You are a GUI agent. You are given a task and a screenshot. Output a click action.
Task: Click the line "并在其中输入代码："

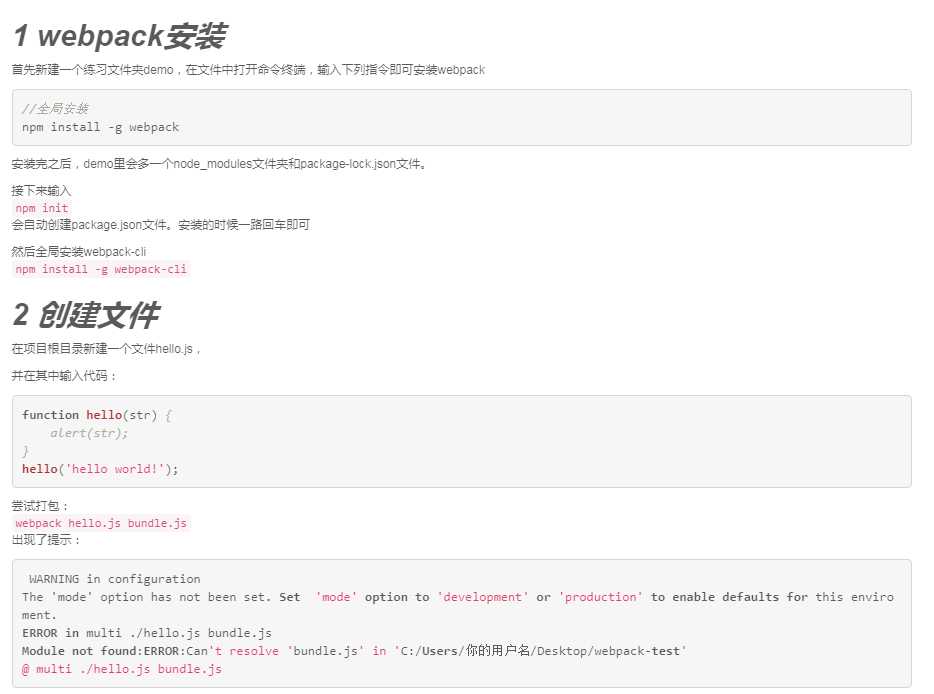click(64, 375)
